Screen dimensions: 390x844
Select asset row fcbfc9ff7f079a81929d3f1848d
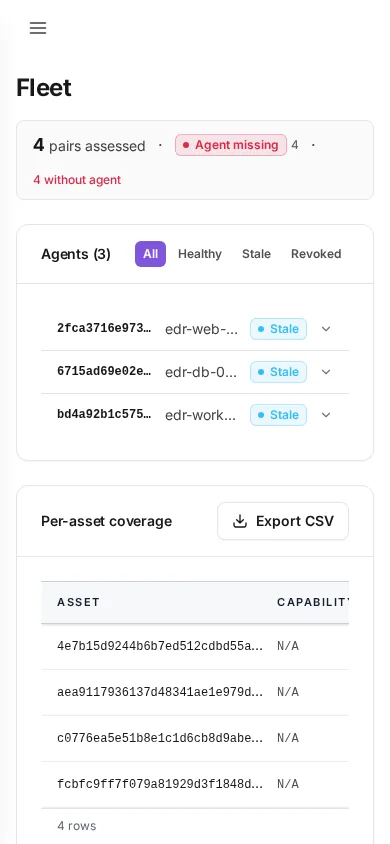[195, 784]
